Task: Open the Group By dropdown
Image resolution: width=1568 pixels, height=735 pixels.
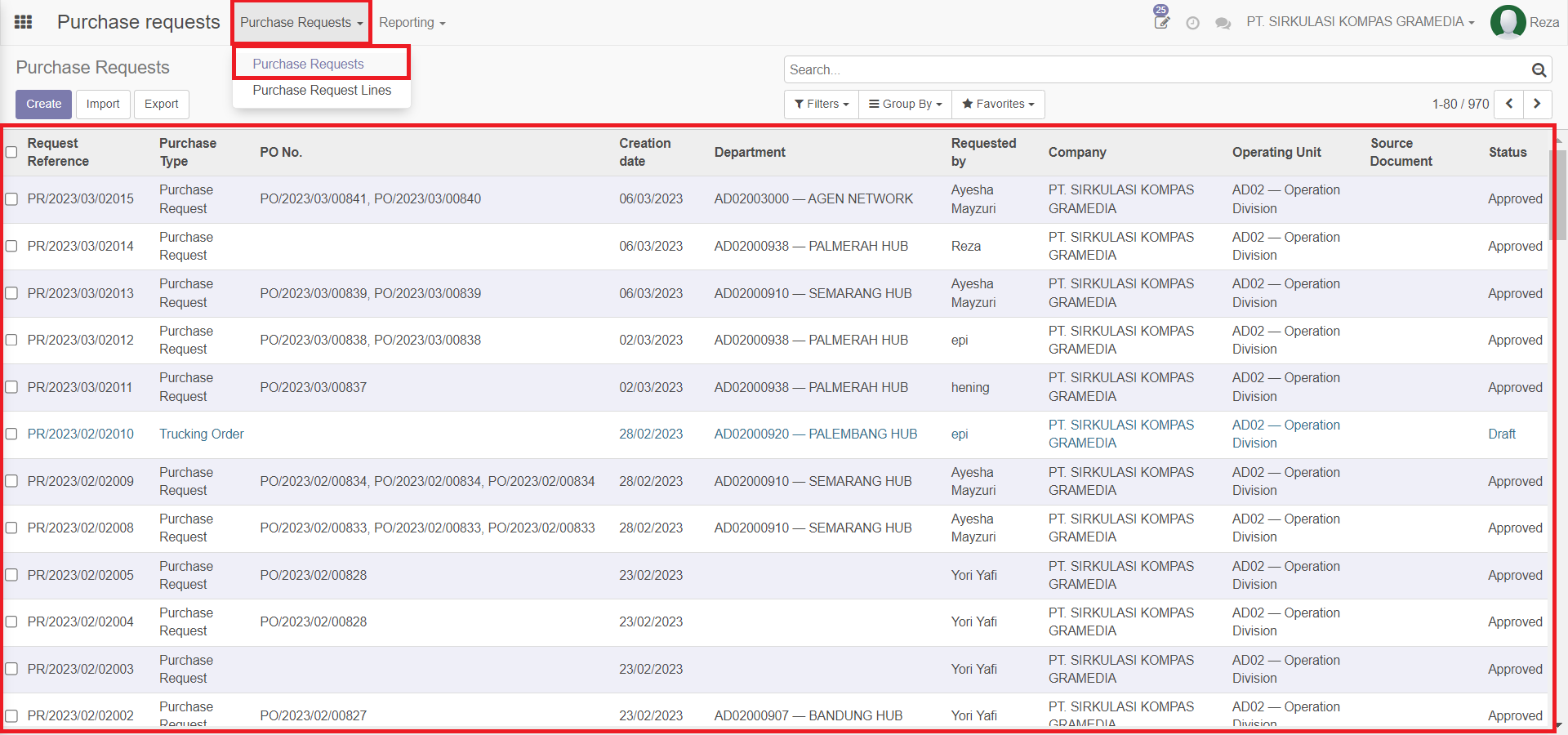Action: click(x=905, y=104)
